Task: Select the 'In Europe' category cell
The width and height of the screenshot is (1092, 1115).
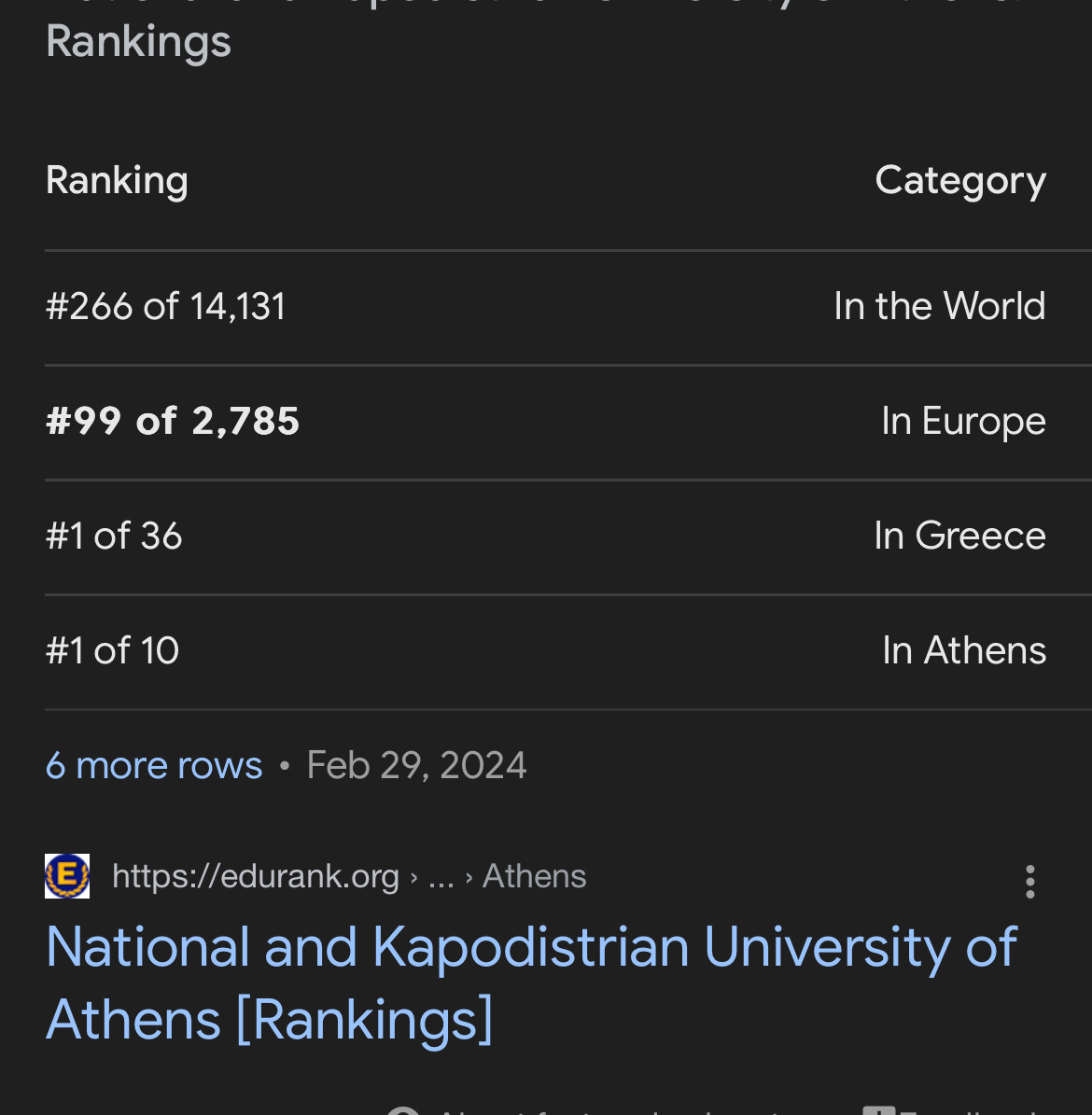Action: coord(962,421)
